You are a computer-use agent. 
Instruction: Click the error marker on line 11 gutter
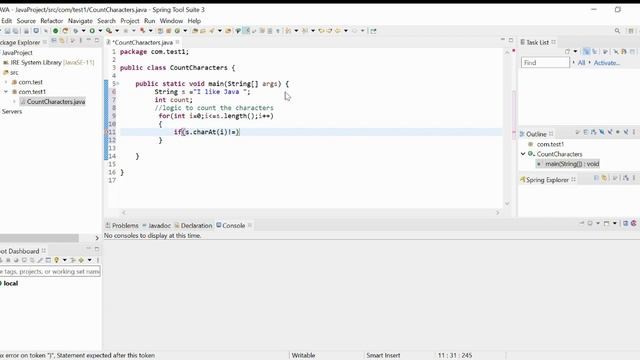[x=107, y=132]
